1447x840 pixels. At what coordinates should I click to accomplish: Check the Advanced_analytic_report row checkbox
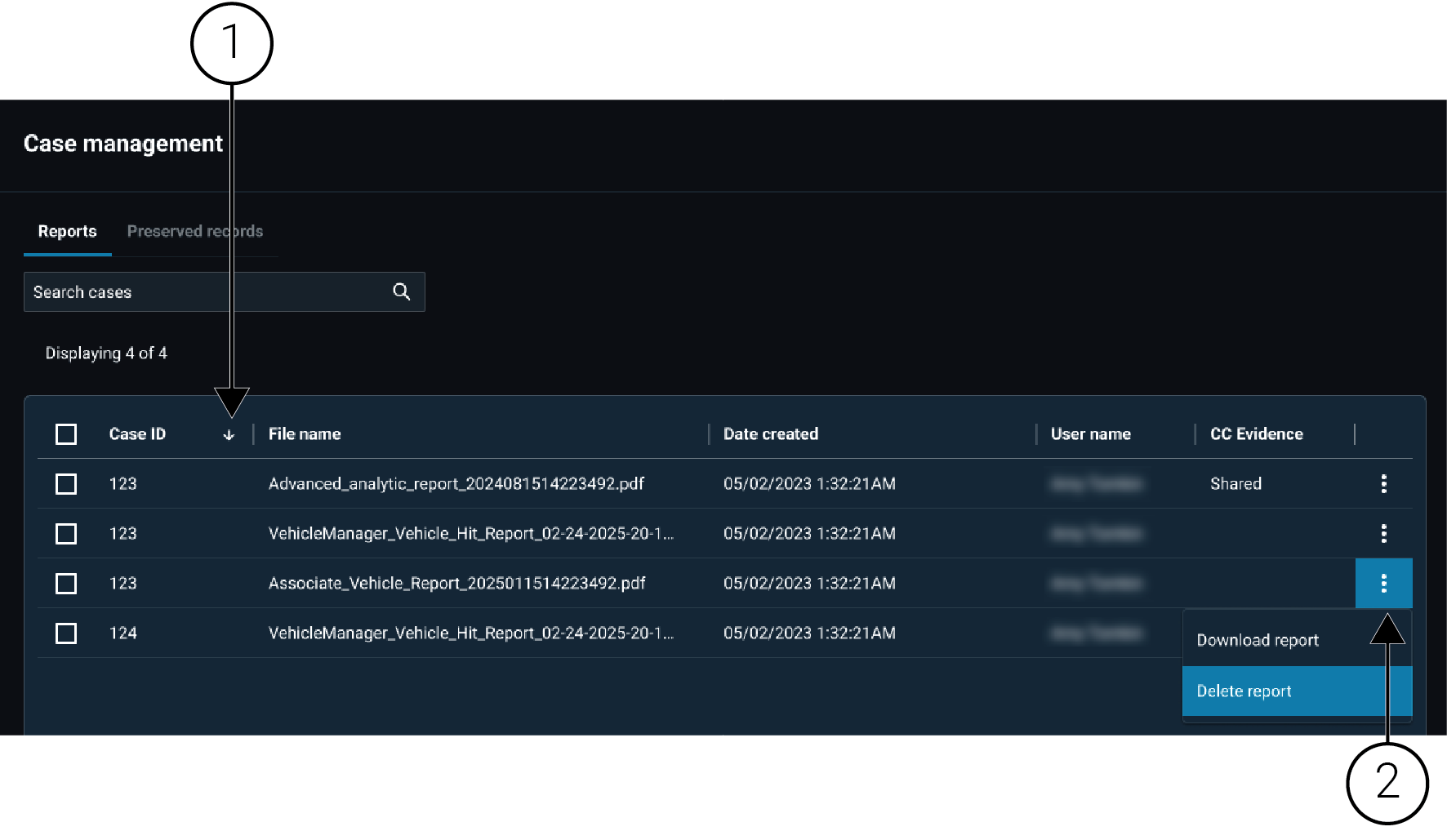(x=66, y=483)
